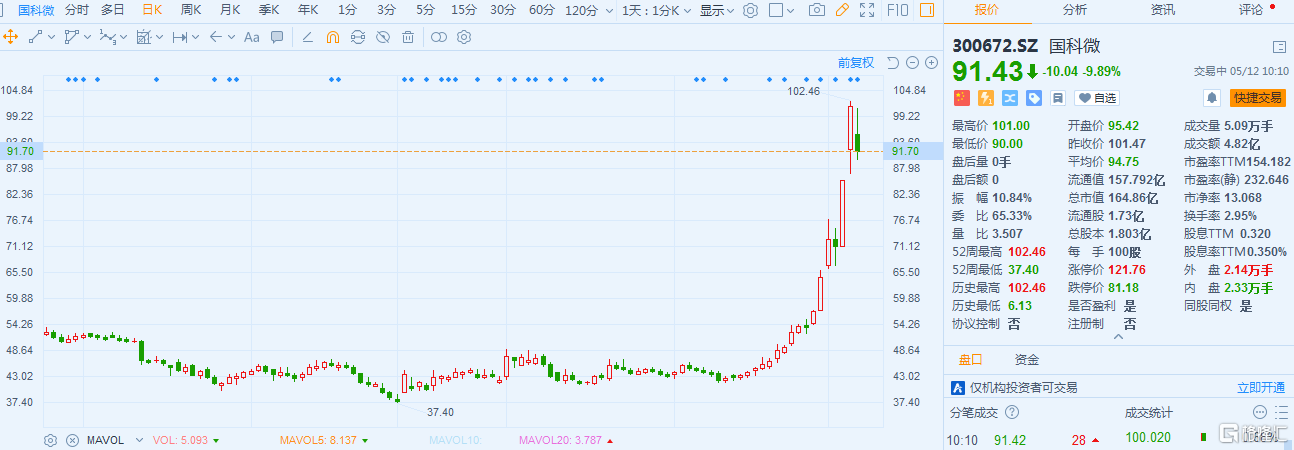Viewport: 1294px width, 450px height.
Task: Hide all drawings with eye-slash icon
Action: coord(383,37)
